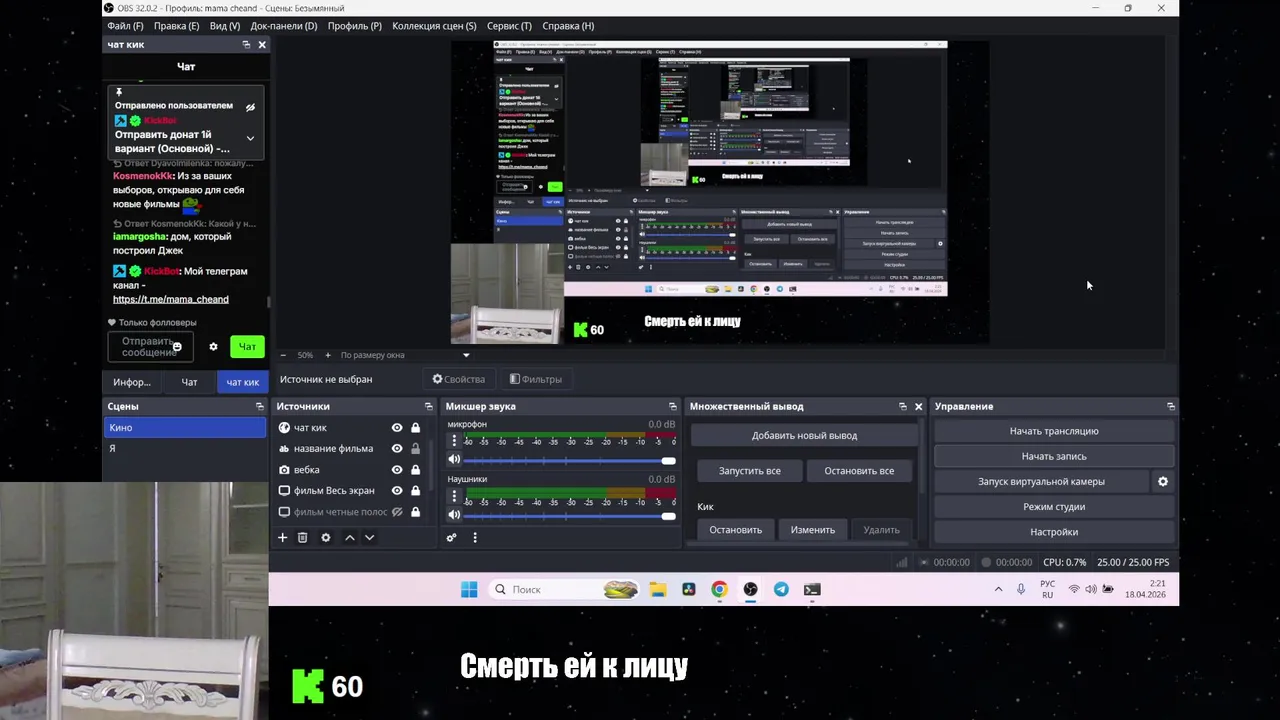Float the Управление dock panel
1280x720 pixels.
point(1171,407)
